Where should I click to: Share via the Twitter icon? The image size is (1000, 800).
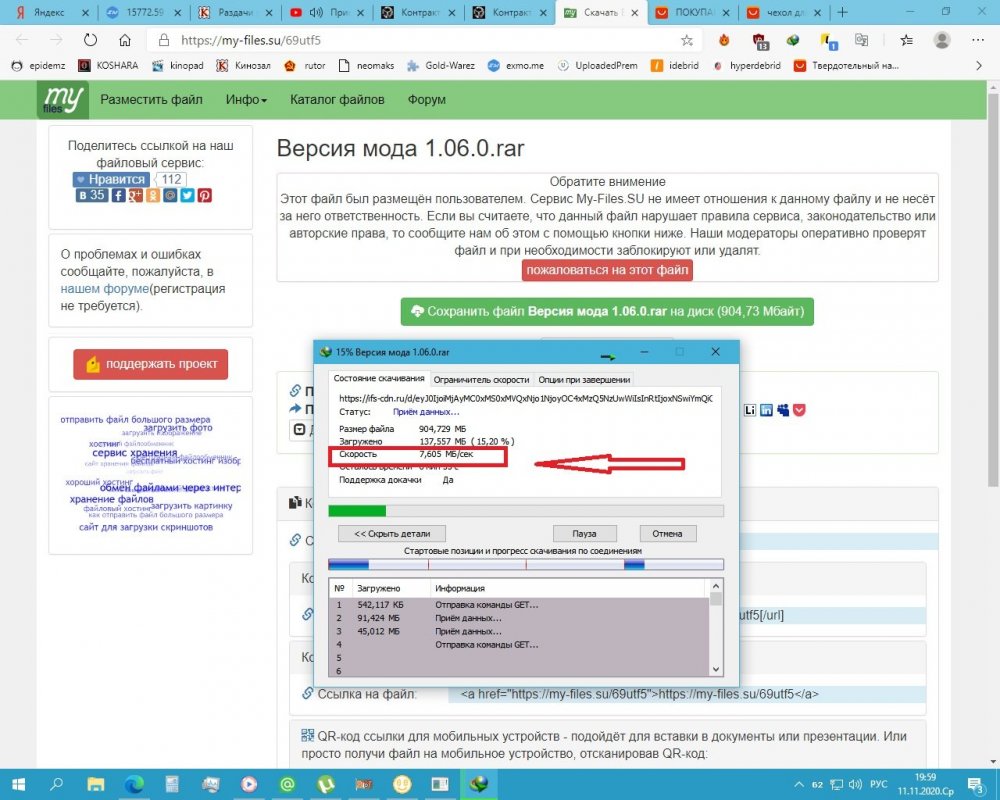tap(187, 196)
